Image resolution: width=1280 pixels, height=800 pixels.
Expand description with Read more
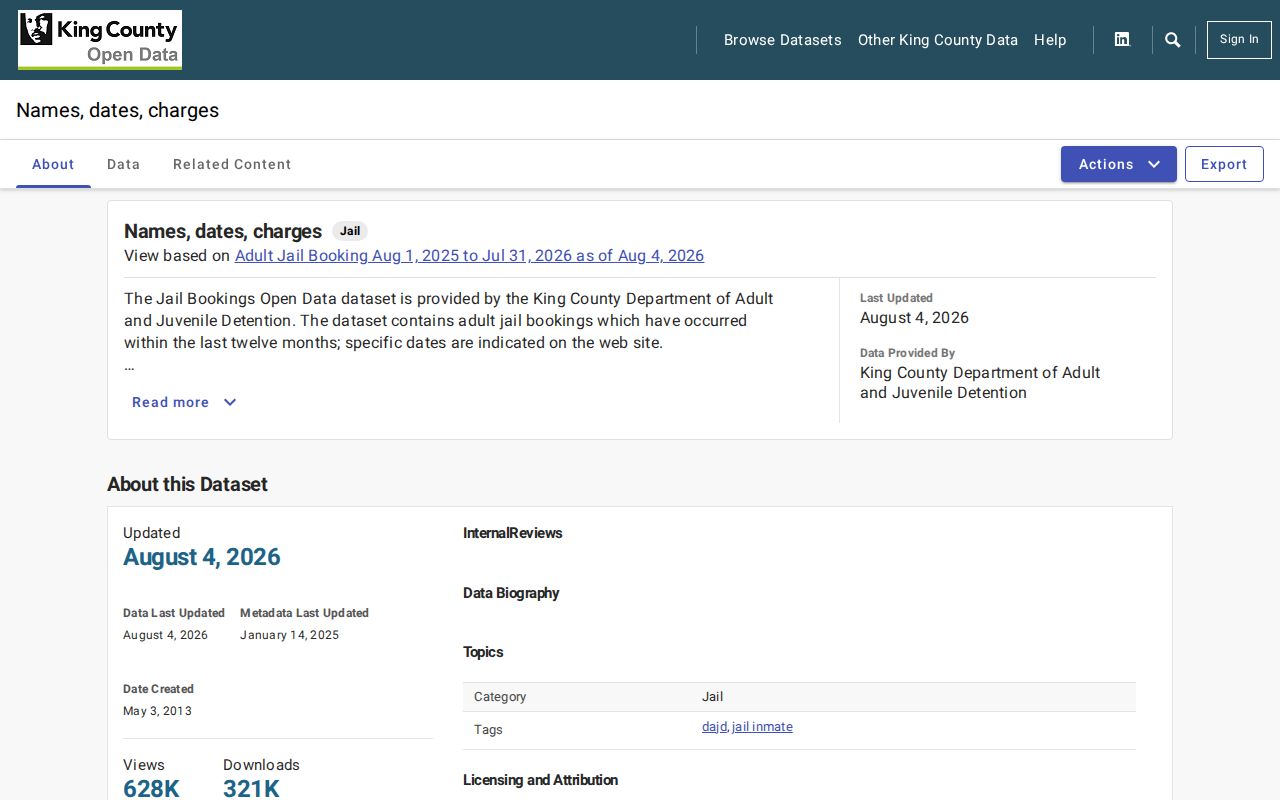(x=184, y=402)
